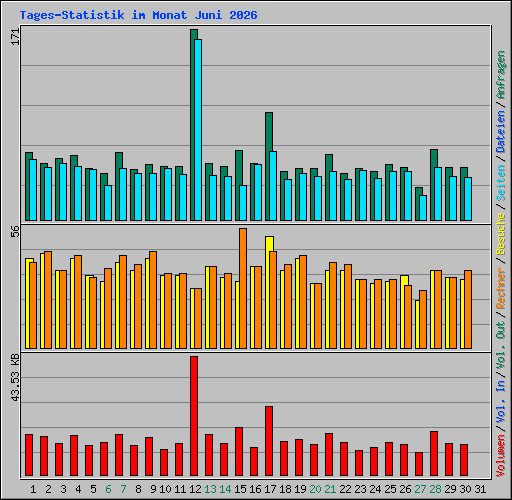Screen dimensions: 512x500
Task: Click the green weekend day label '20'
Action: pyautogui.click(x=316, y=489)
